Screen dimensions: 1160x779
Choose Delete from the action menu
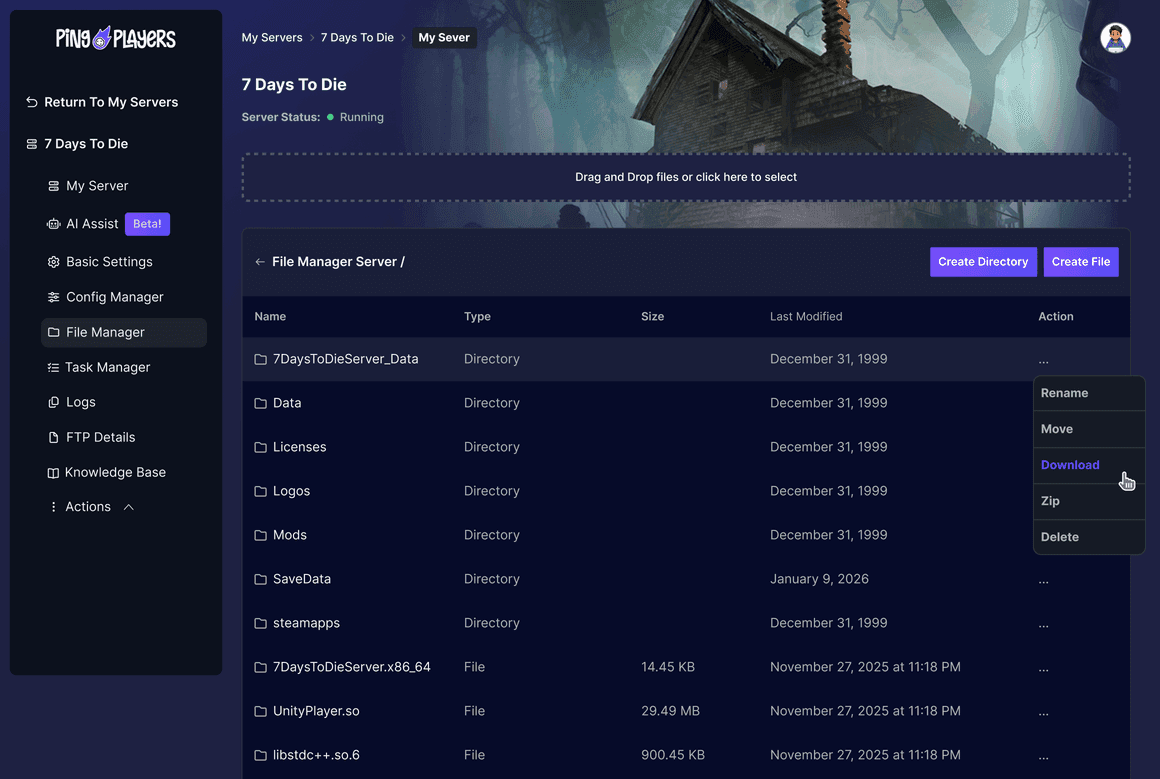tap(1089, 537)
